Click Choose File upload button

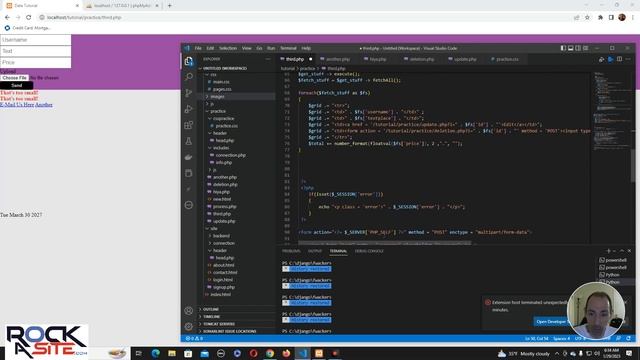click(x=15, y=78)
